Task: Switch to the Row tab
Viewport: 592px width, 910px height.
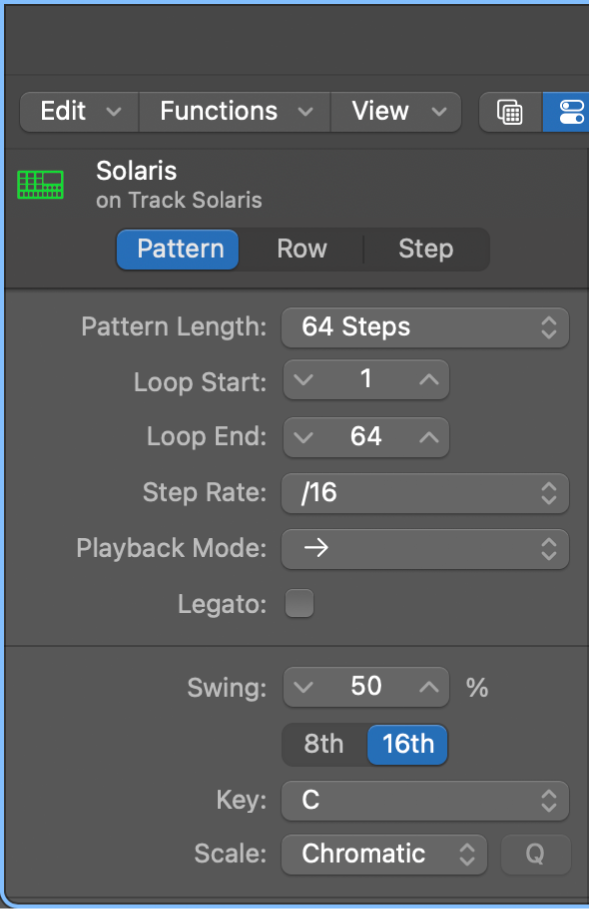Action: (301, 249)
